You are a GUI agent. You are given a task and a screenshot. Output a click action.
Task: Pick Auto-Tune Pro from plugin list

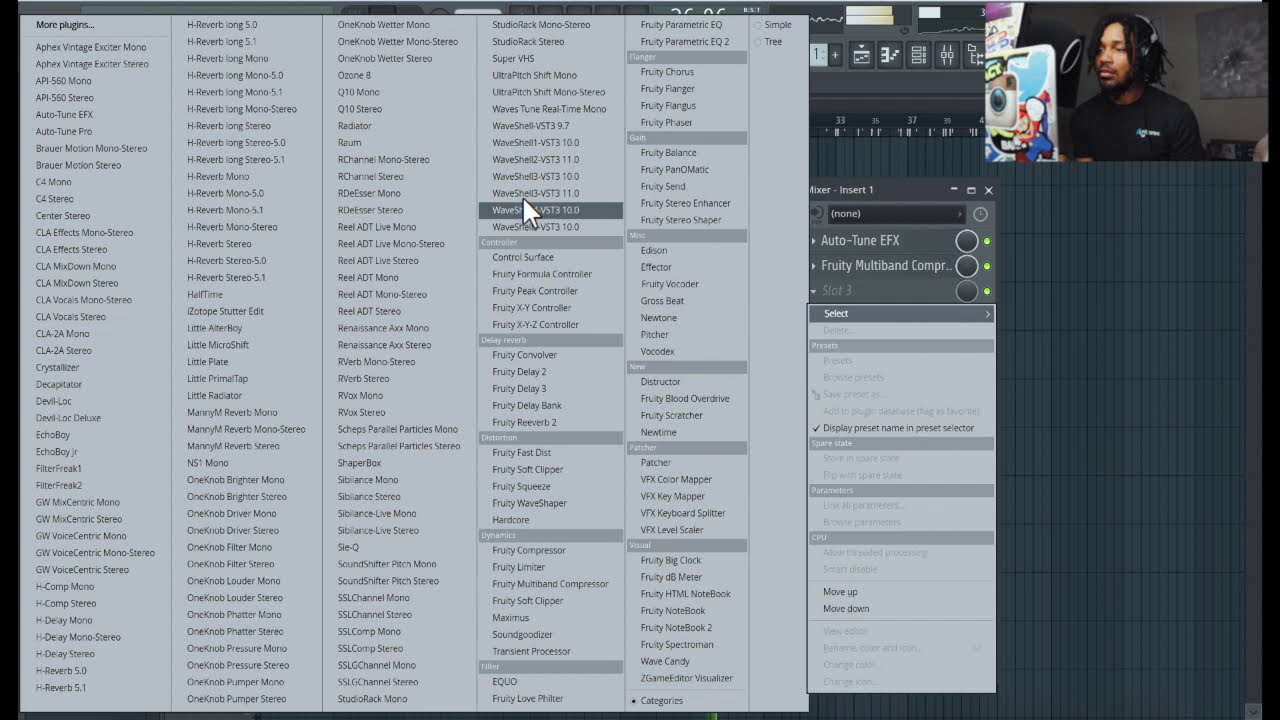[64, 132]
